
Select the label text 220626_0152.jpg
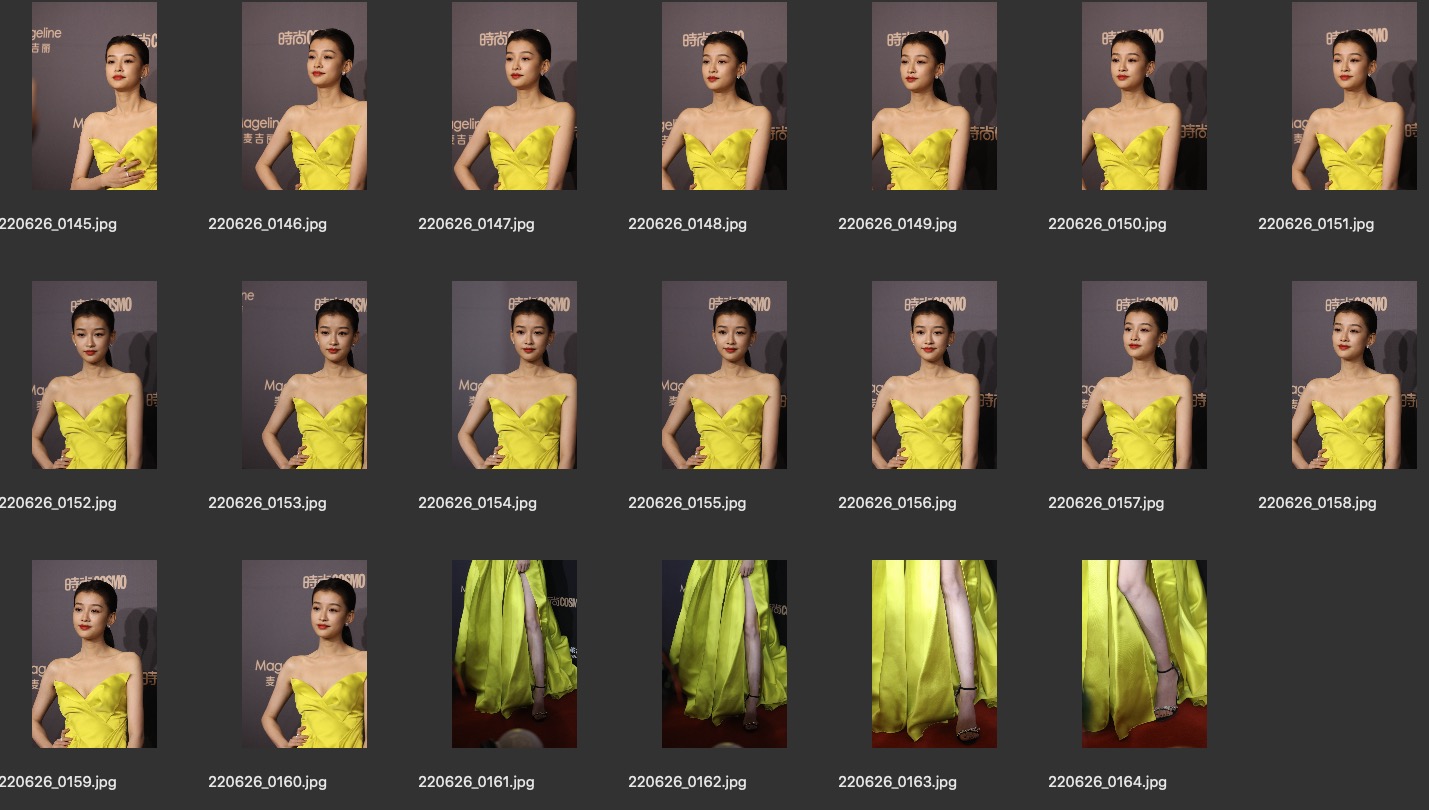click(58, 503)
